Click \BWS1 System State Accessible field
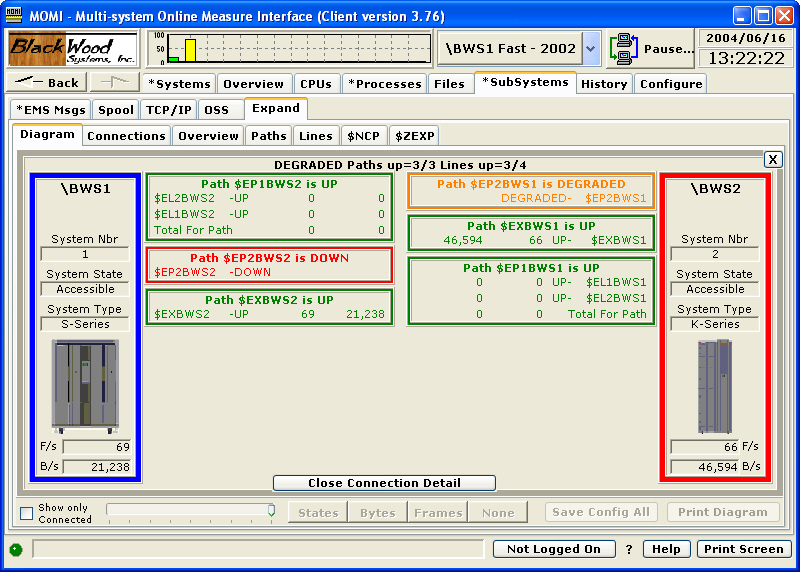800x572 pixels. [x=85, y=289]
